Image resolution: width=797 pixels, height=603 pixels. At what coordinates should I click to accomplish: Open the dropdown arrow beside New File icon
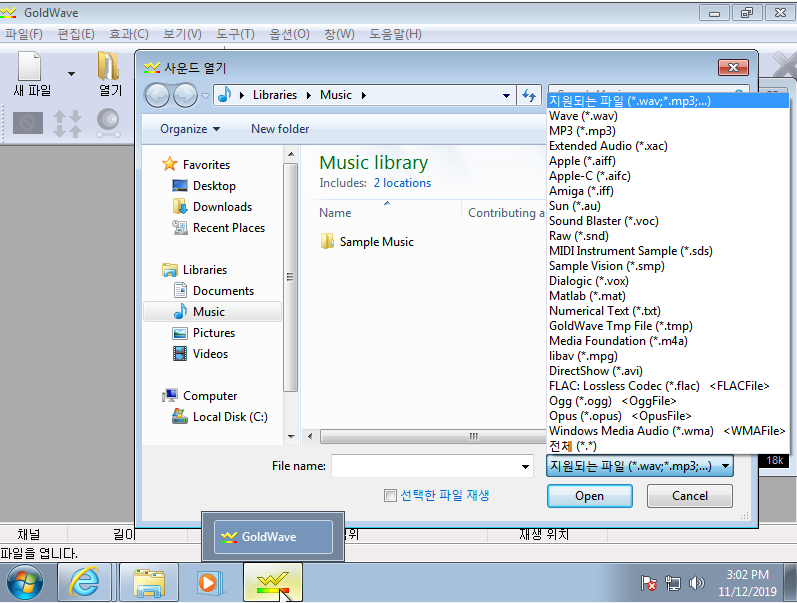pos(72,74)
